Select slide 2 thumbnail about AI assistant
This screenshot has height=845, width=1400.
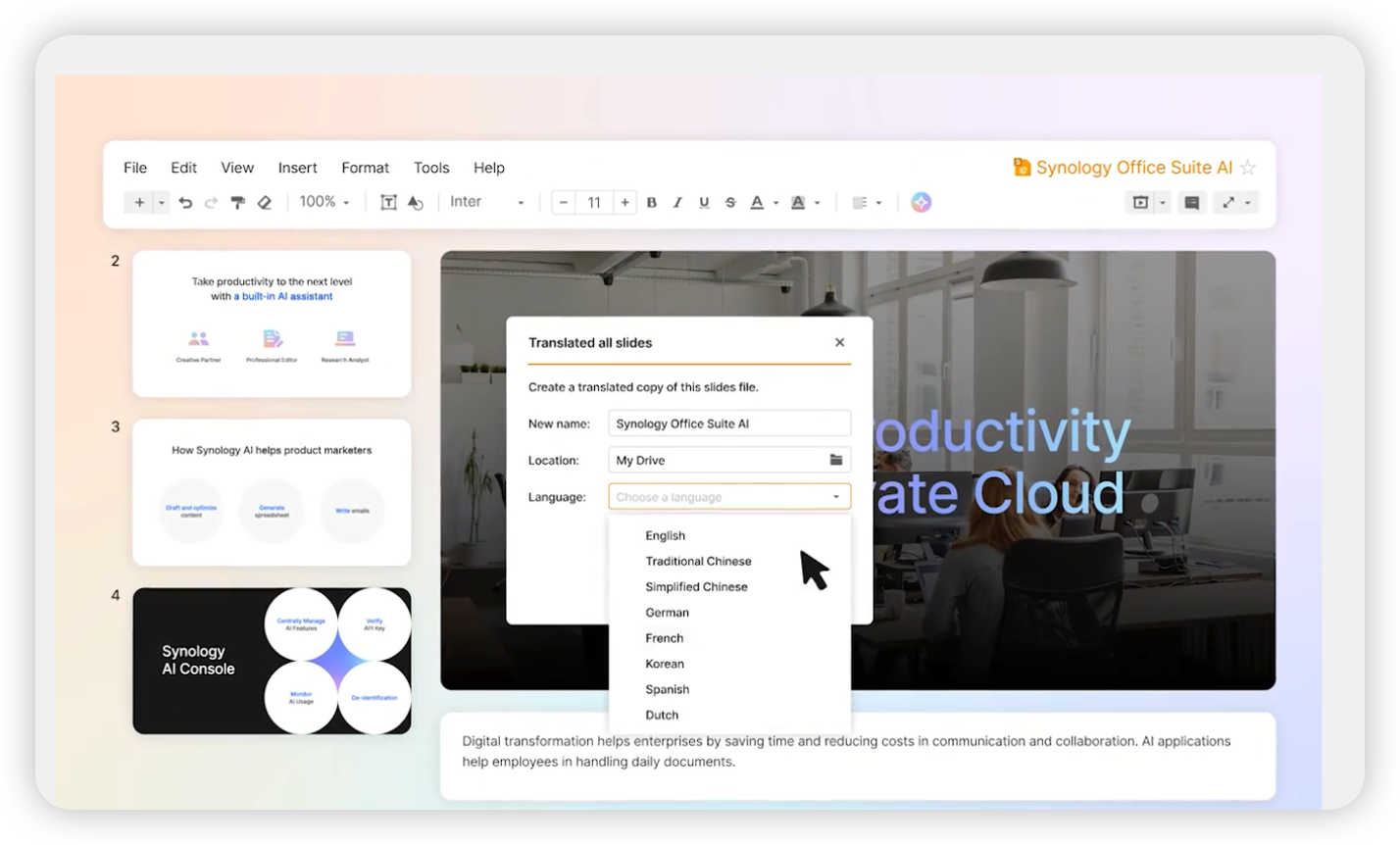pyautogui.click(x=272, y=323)
